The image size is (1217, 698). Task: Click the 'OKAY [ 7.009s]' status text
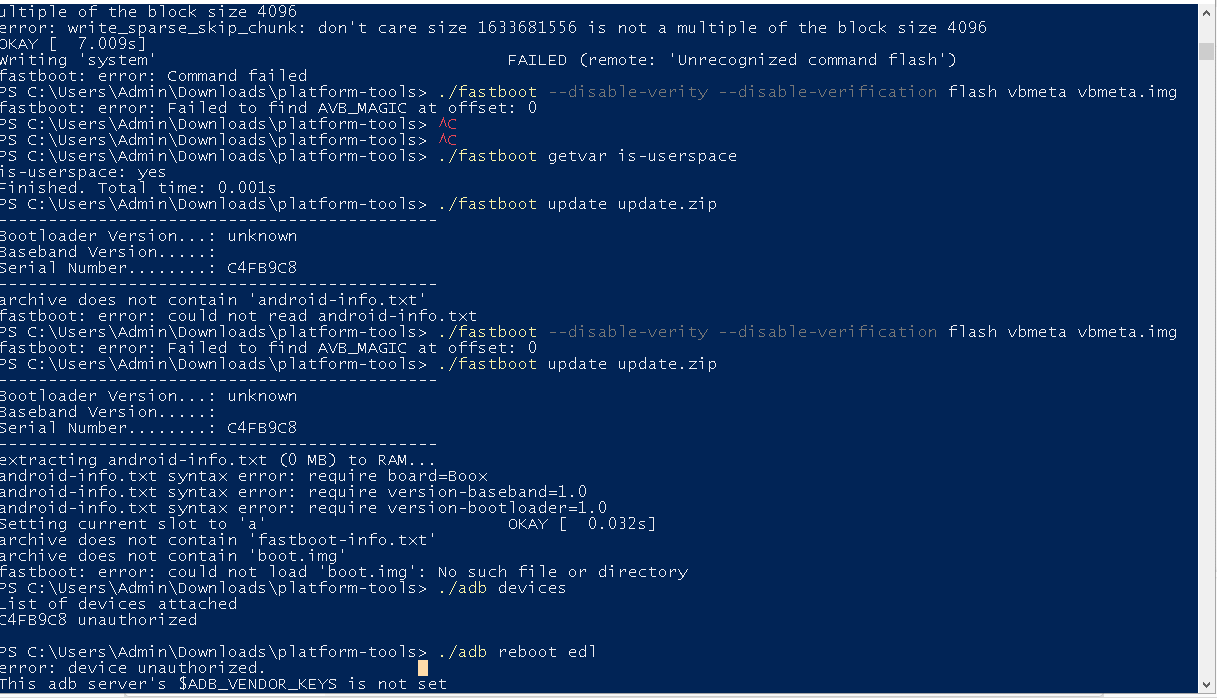73,44
